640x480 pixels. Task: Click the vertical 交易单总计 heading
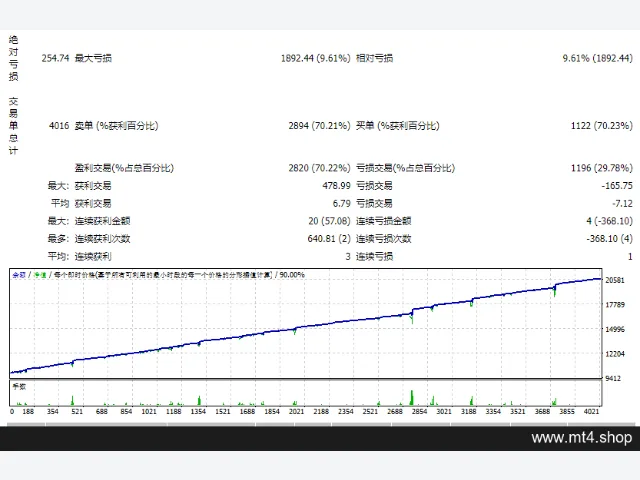pyautogui.click(x=13, y=126)
